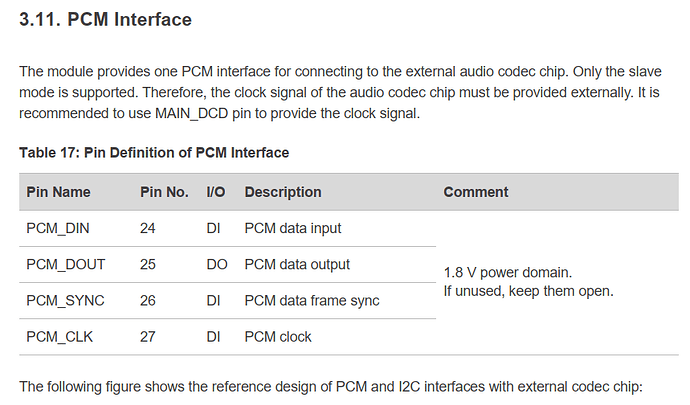
Task: Select the PCM_DOUT pin name cell
Action: point(65,265)
